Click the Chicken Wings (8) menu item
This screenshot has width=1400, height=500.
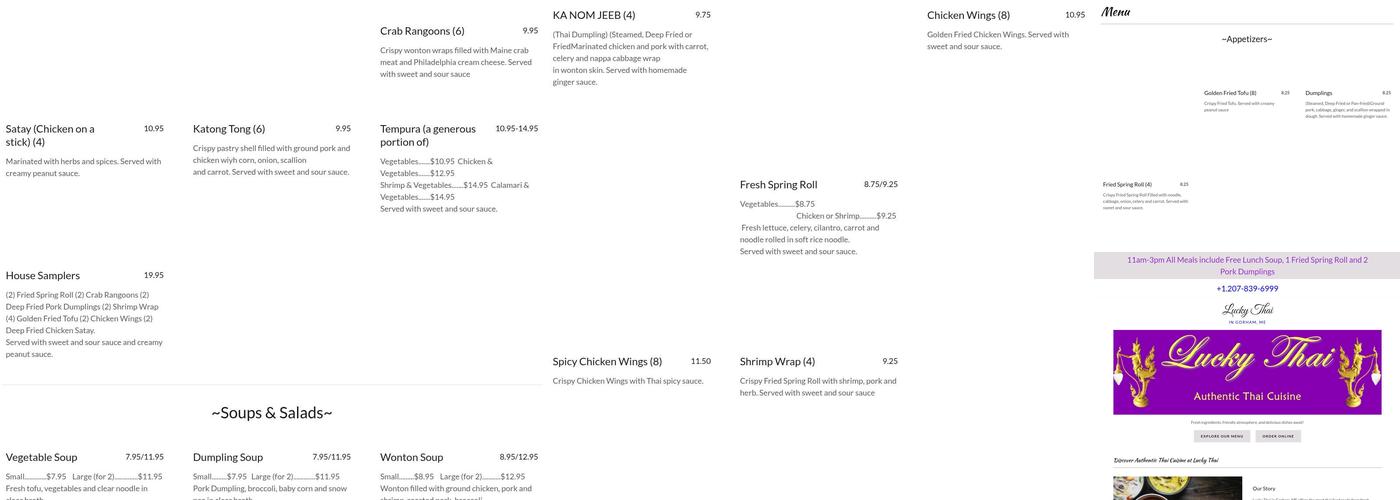click(x=968, y=15)
